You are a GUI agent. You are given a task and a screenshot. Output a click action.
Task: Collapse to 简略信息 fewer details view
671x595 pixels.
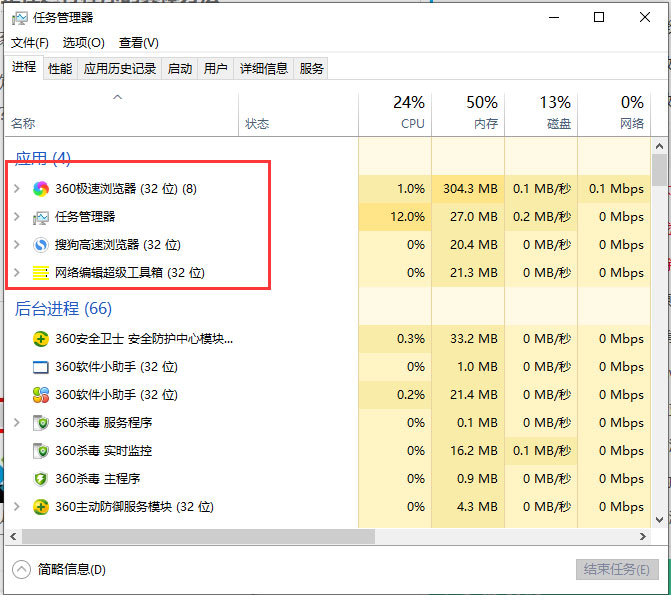point(59,569)
